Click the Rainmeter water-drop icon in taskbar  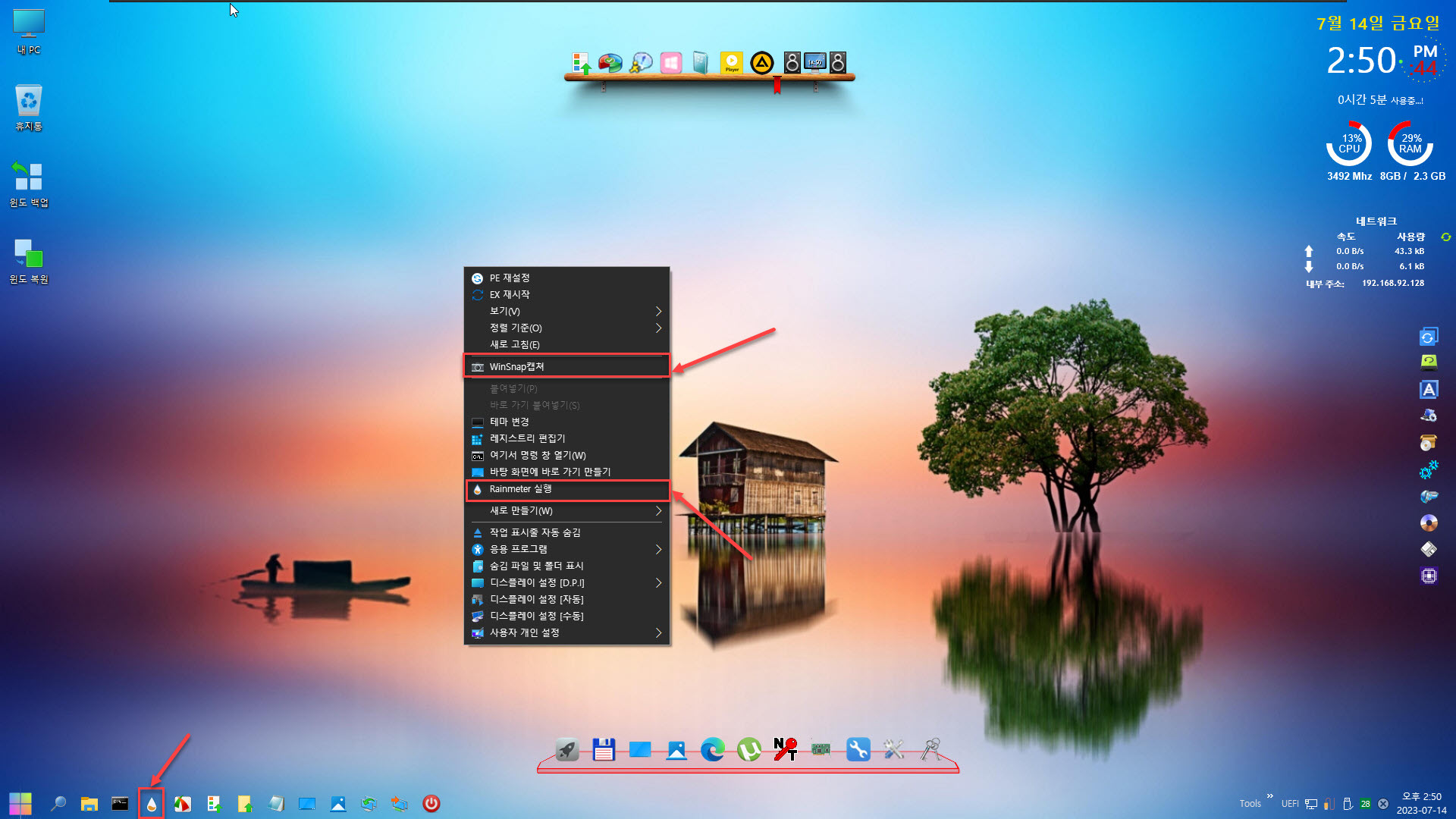(152, 804)
